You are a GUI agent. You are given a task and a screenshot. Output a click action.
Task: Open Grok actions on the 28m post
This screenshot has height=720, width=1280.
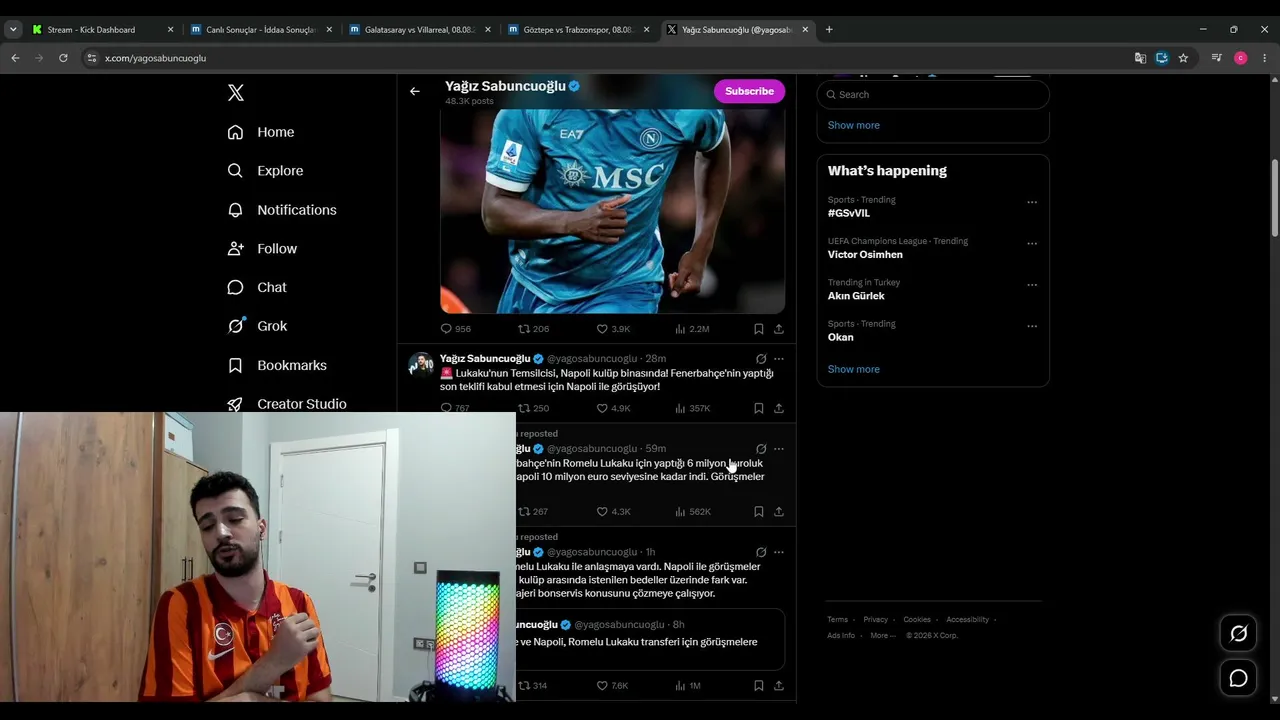[761, 359]
